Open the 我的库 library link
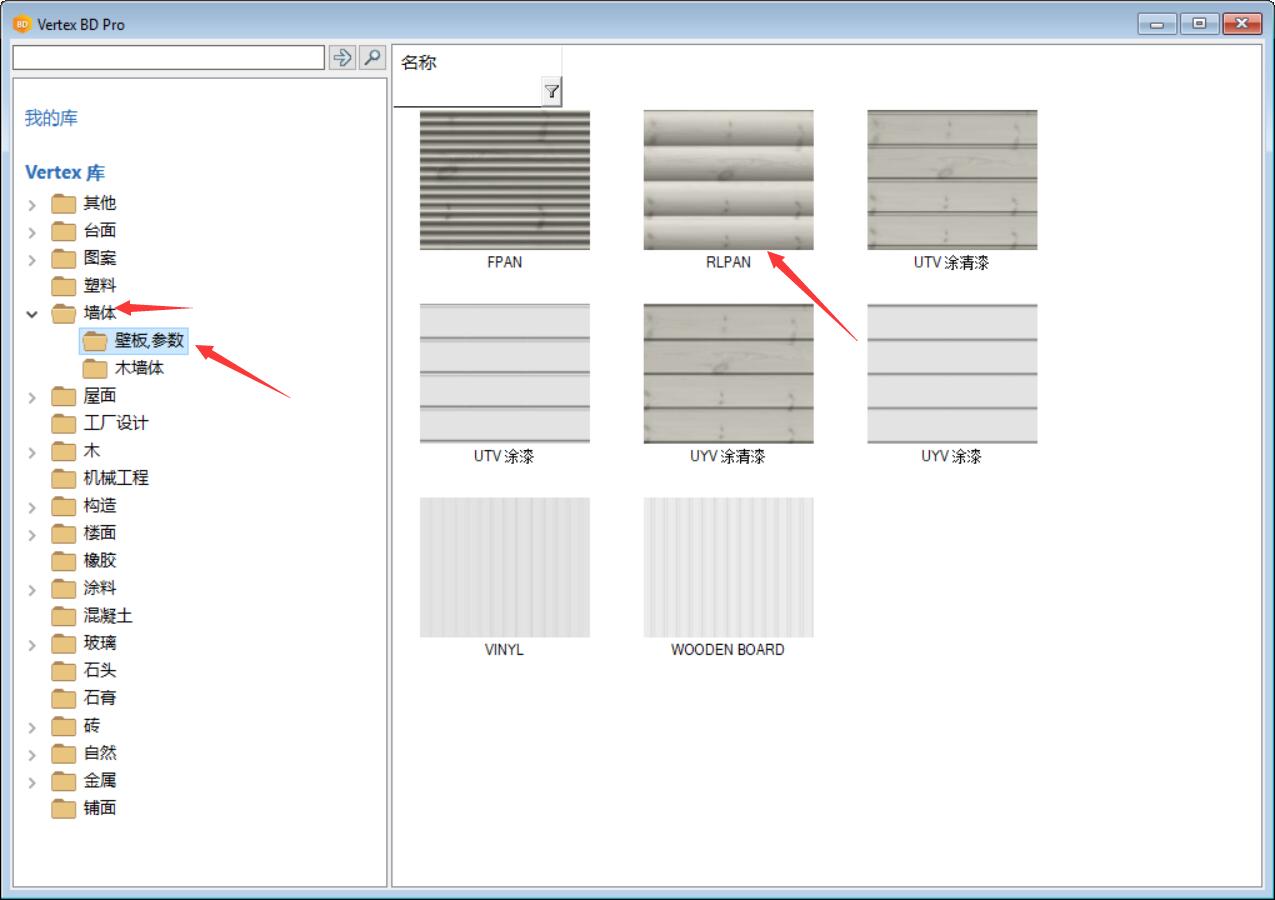 pos(51,118)
